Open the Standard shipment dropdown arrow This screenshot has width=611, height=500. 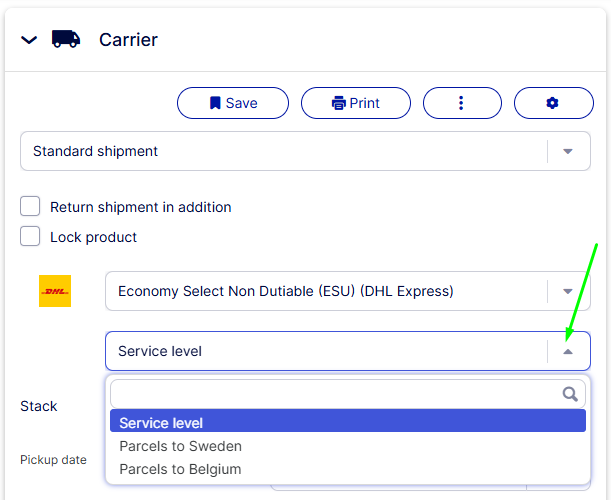(x=568, y=151)
